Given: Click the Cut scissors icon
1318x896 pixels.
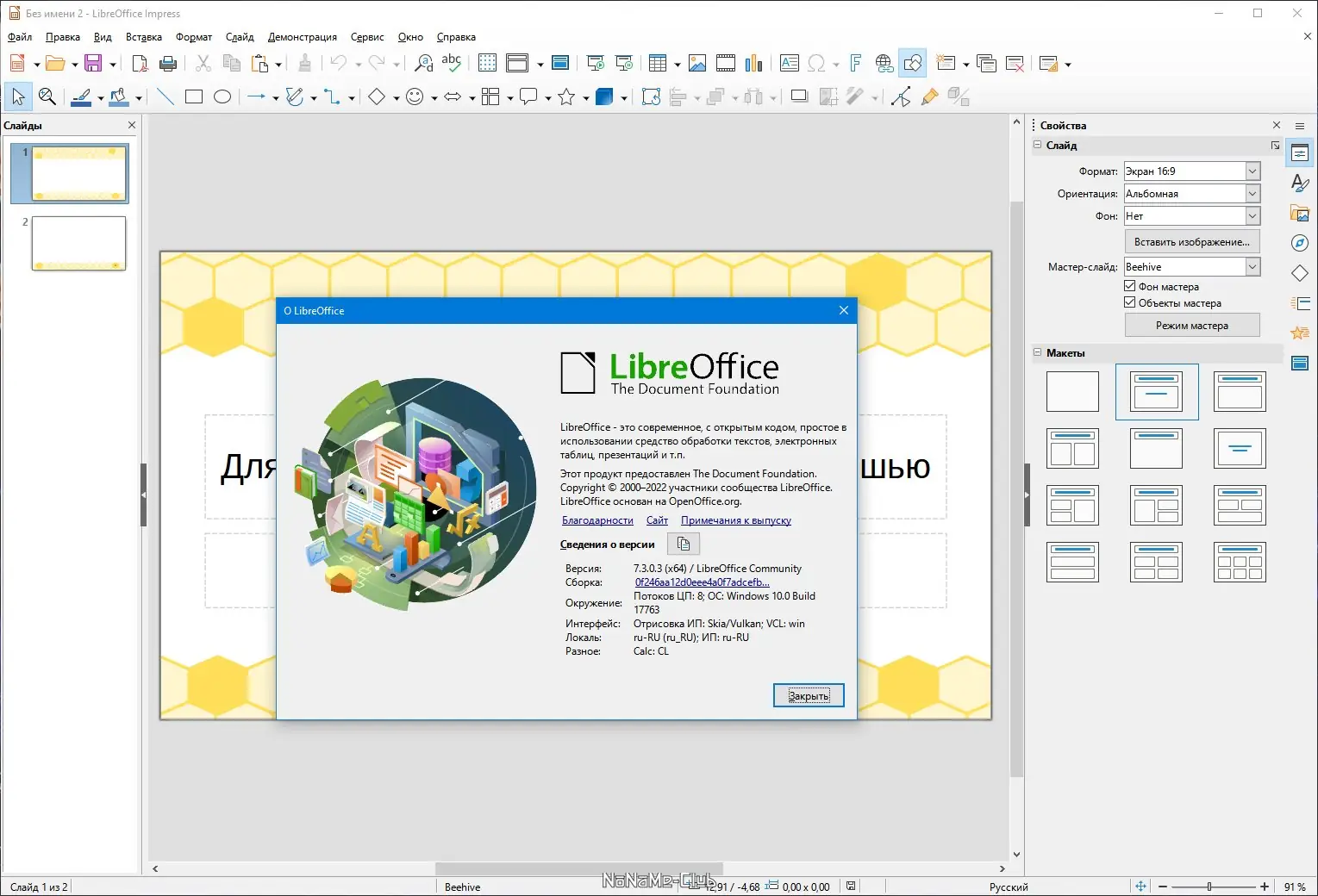Looking at the screenshot, I should (203, 63).
